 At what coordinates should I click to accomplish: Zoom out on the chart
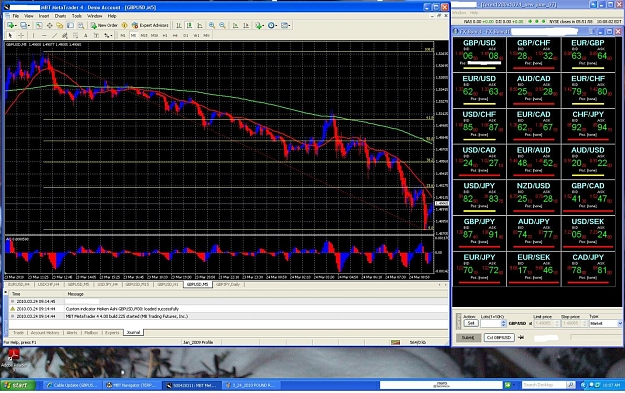[x=222, y=26]
